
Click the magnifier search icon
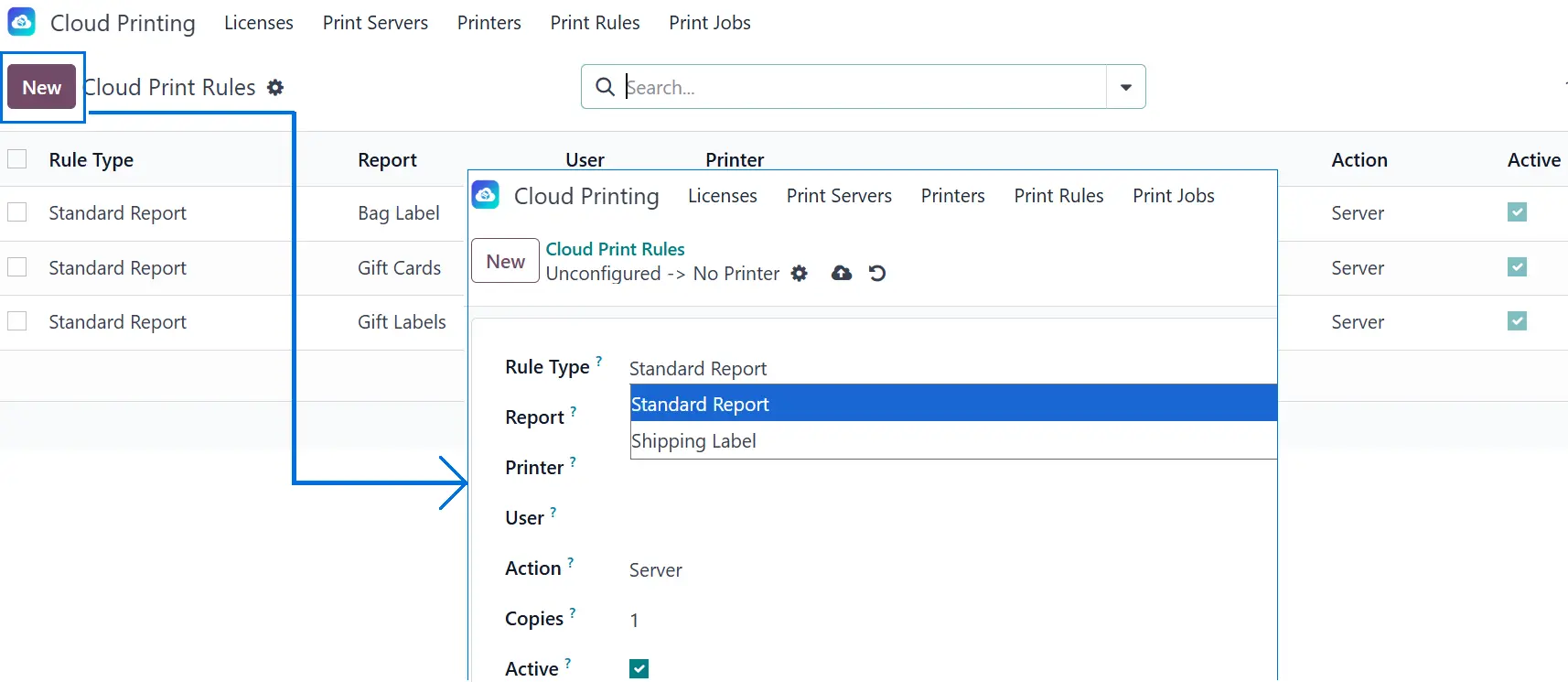[605, 87]
